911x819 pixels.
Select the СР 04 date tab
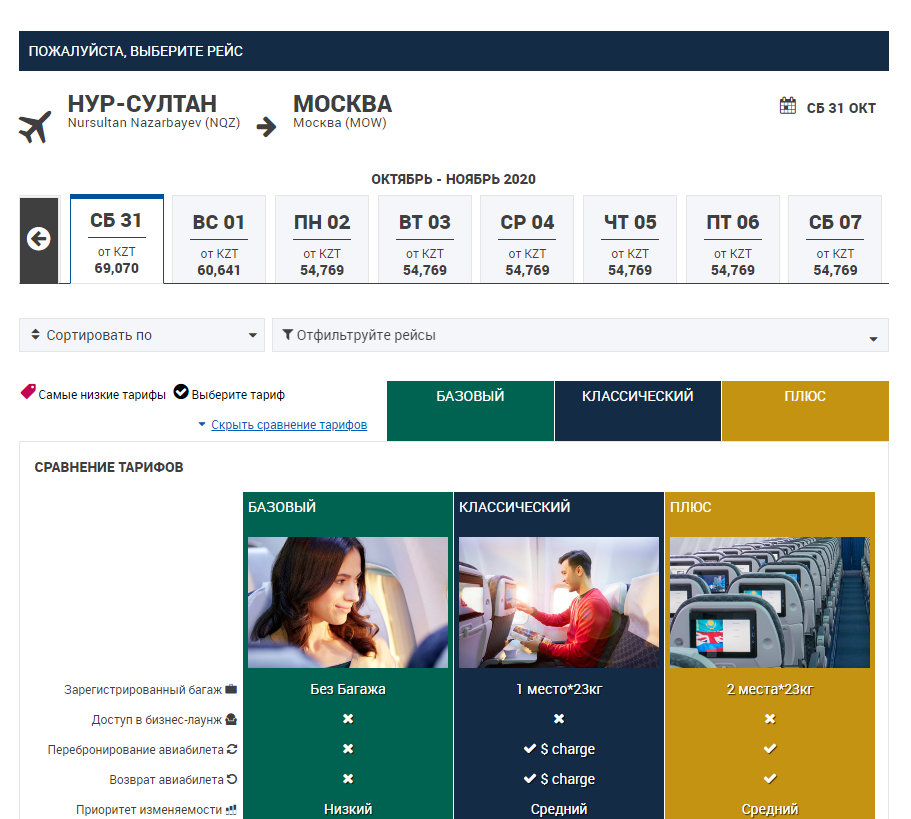(527, 240)
